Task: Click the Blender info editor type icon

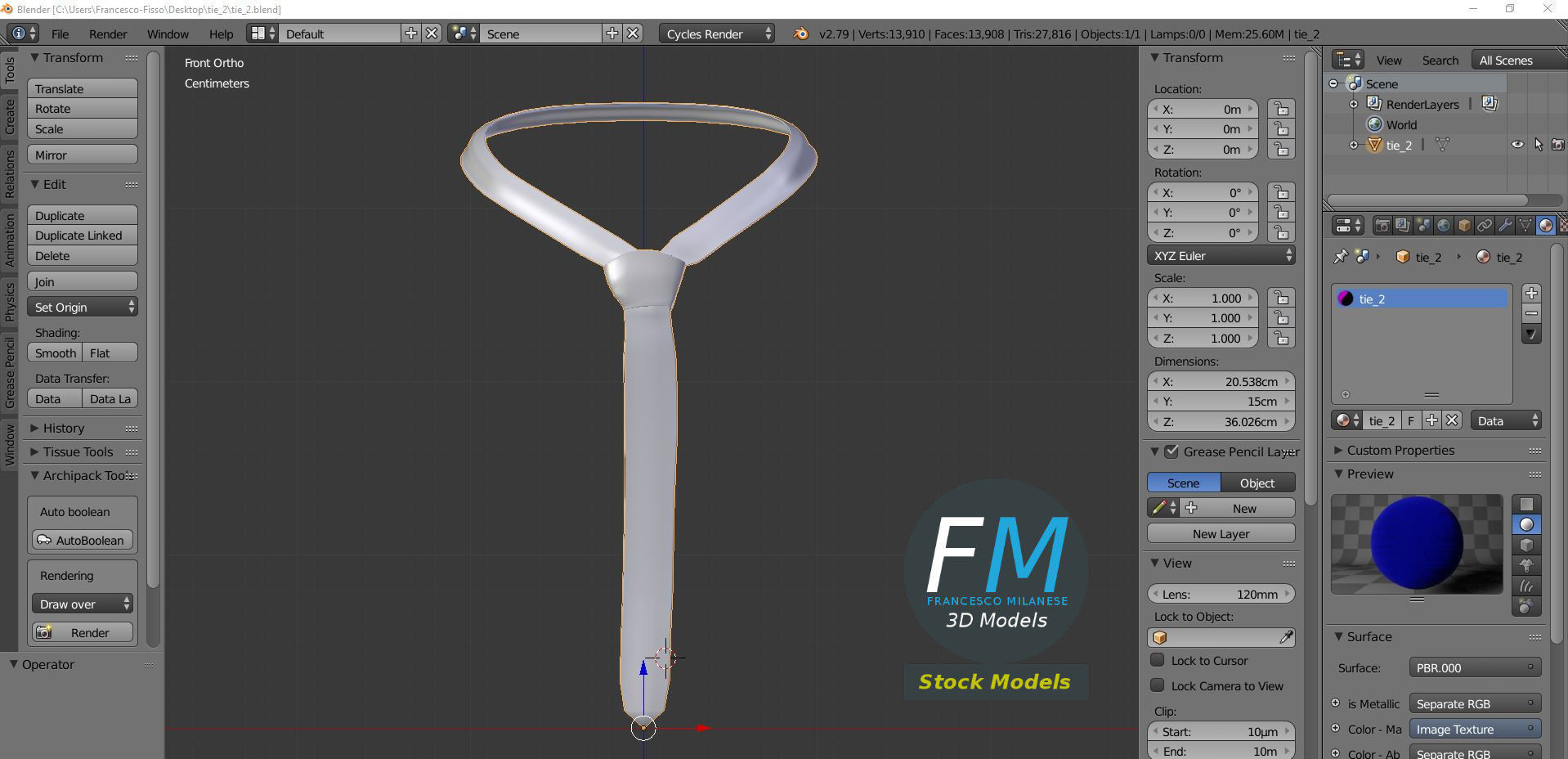Action: coord(23,34)
